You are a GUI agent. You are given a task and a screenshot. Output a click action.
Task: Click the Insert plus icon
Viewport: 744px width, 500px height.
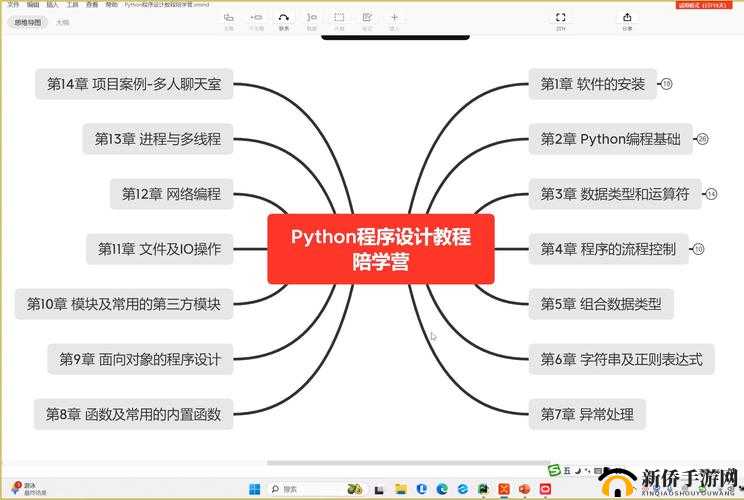tap(394, 18)
